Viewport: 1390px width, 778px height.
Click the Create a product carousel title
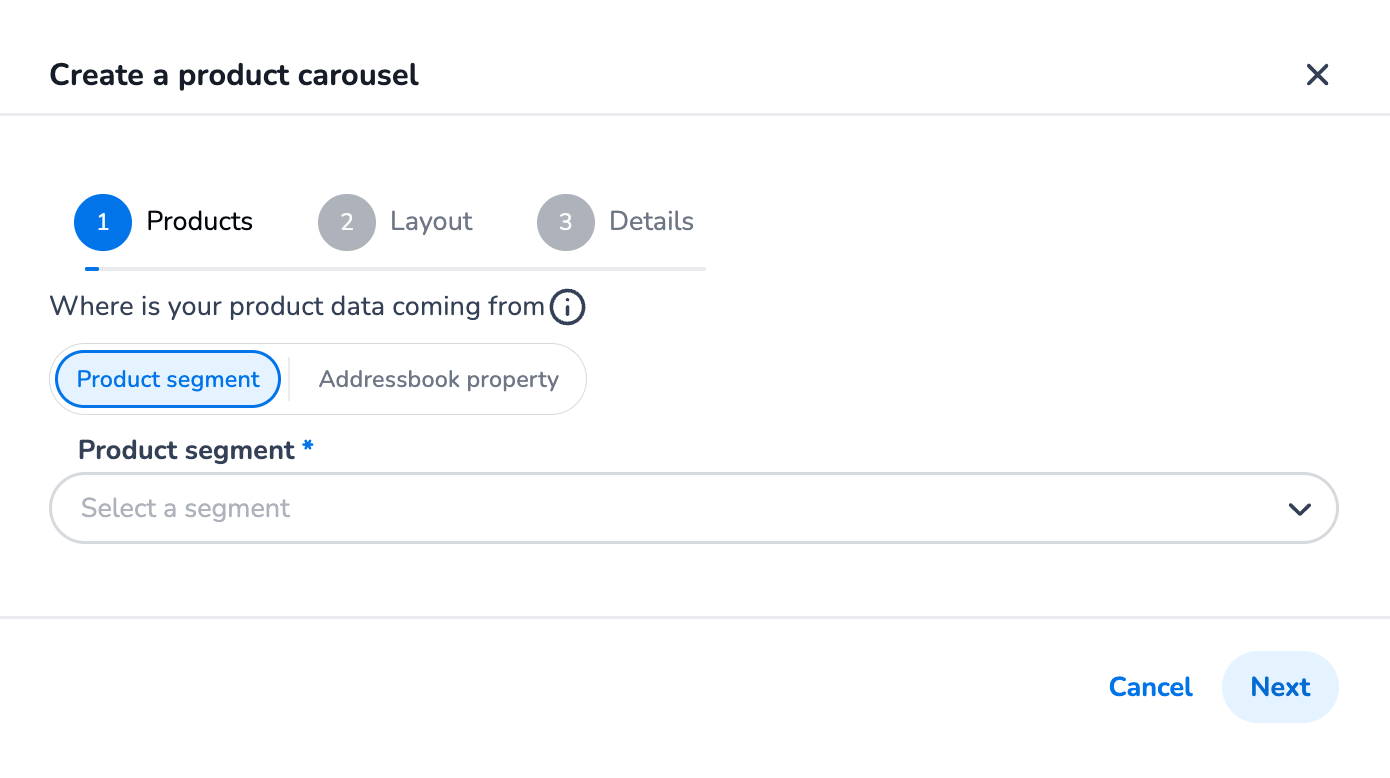tap(234, 75)
